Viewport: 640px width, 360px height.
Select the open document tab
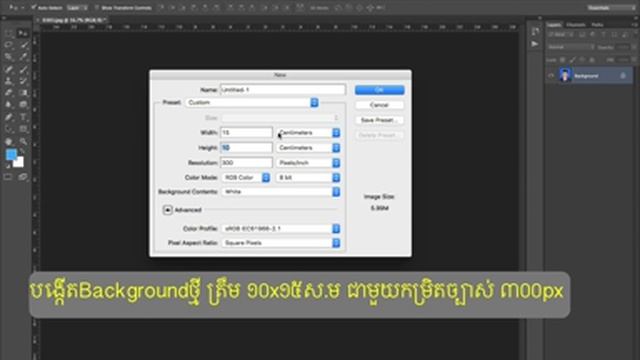point(72,20)
